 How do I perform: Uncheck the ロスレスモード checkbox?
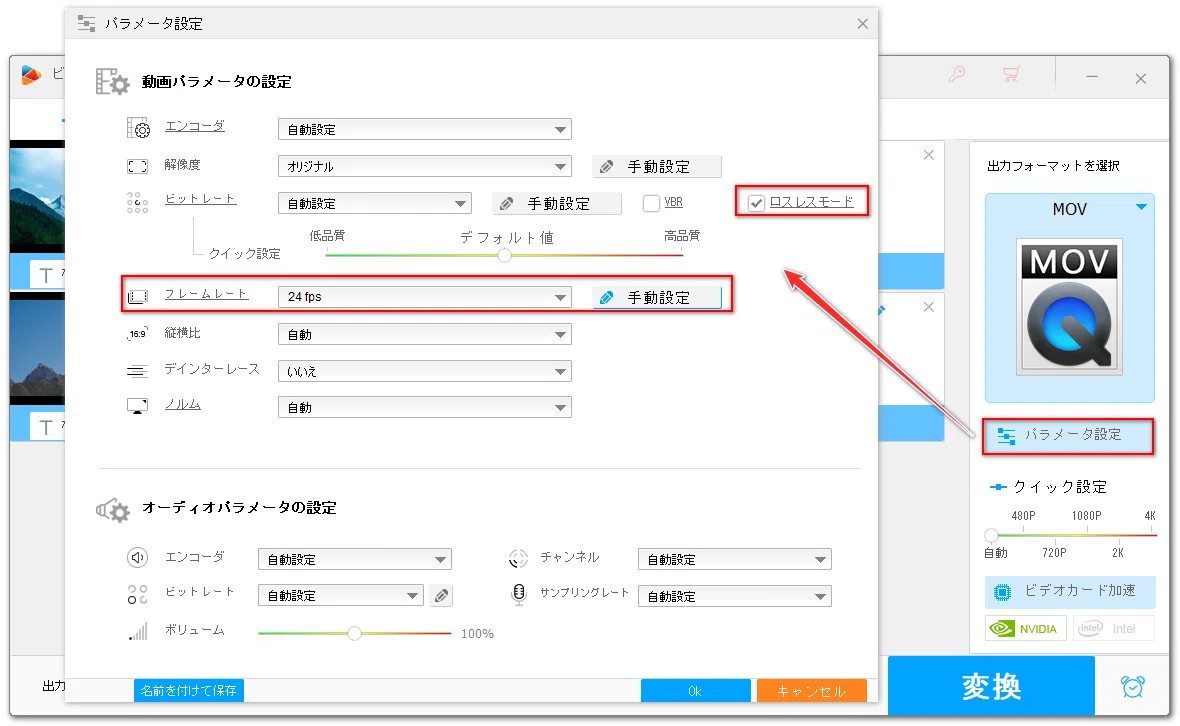(756, 202)
